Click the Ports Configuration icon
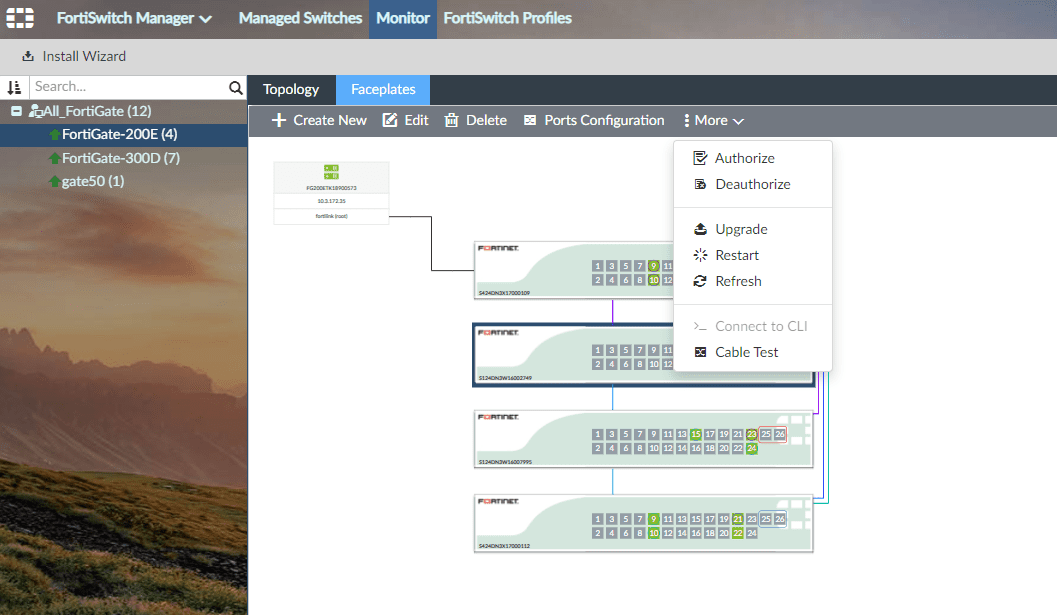The width and height of the screenshot is (1057, 615). tap(530, 120)
